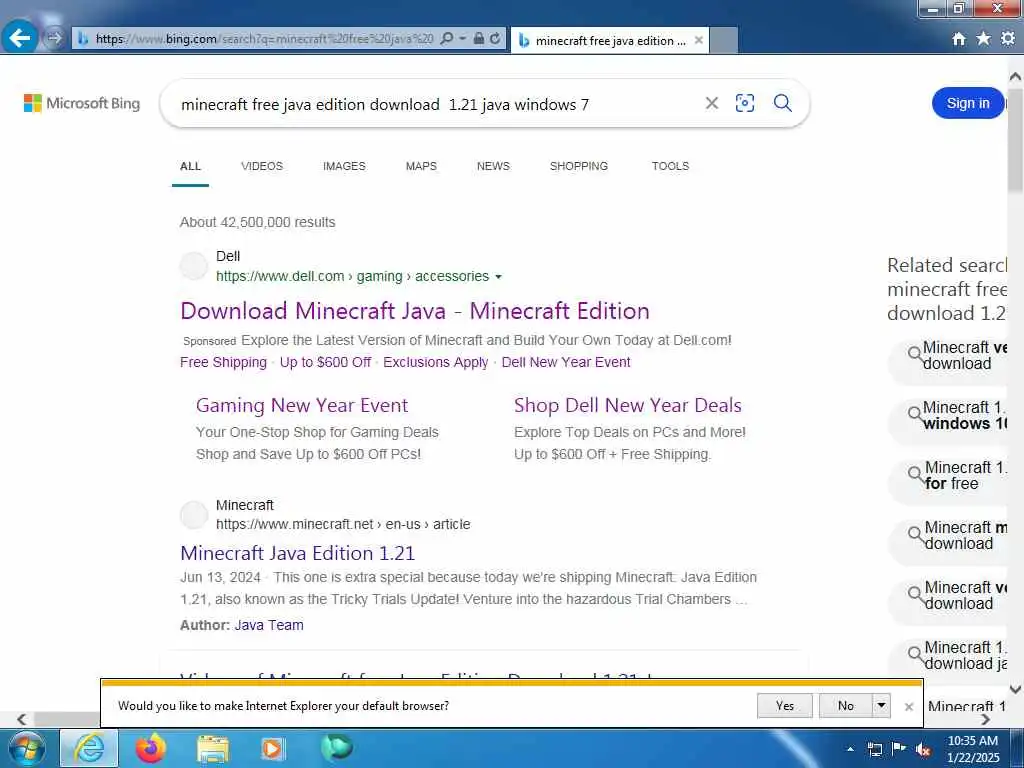Image resolution: width=1024 pixels, height=768 pixels.
Task: Open the Action Center flag icon
Action: tap(899, 749)
